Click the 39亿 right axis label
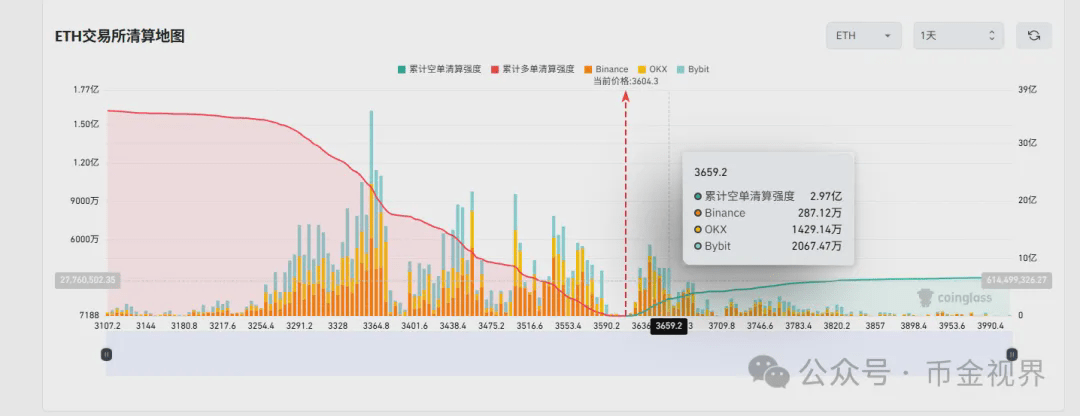The image size is (1080, 416). 1027,90
